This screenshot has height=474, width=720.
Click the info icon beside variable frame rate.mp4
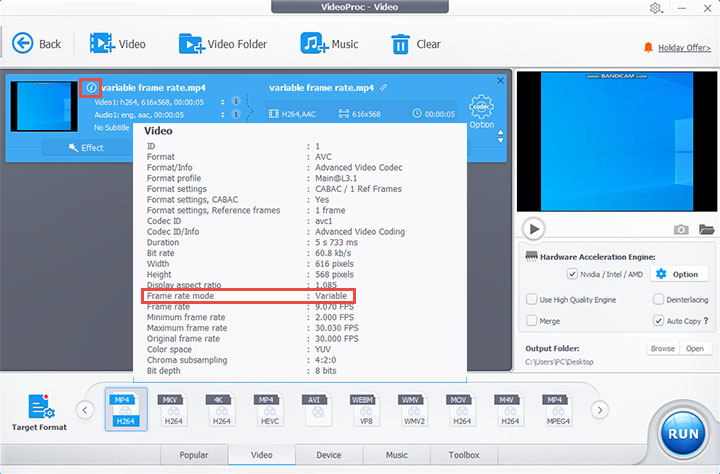coord(91,87)
